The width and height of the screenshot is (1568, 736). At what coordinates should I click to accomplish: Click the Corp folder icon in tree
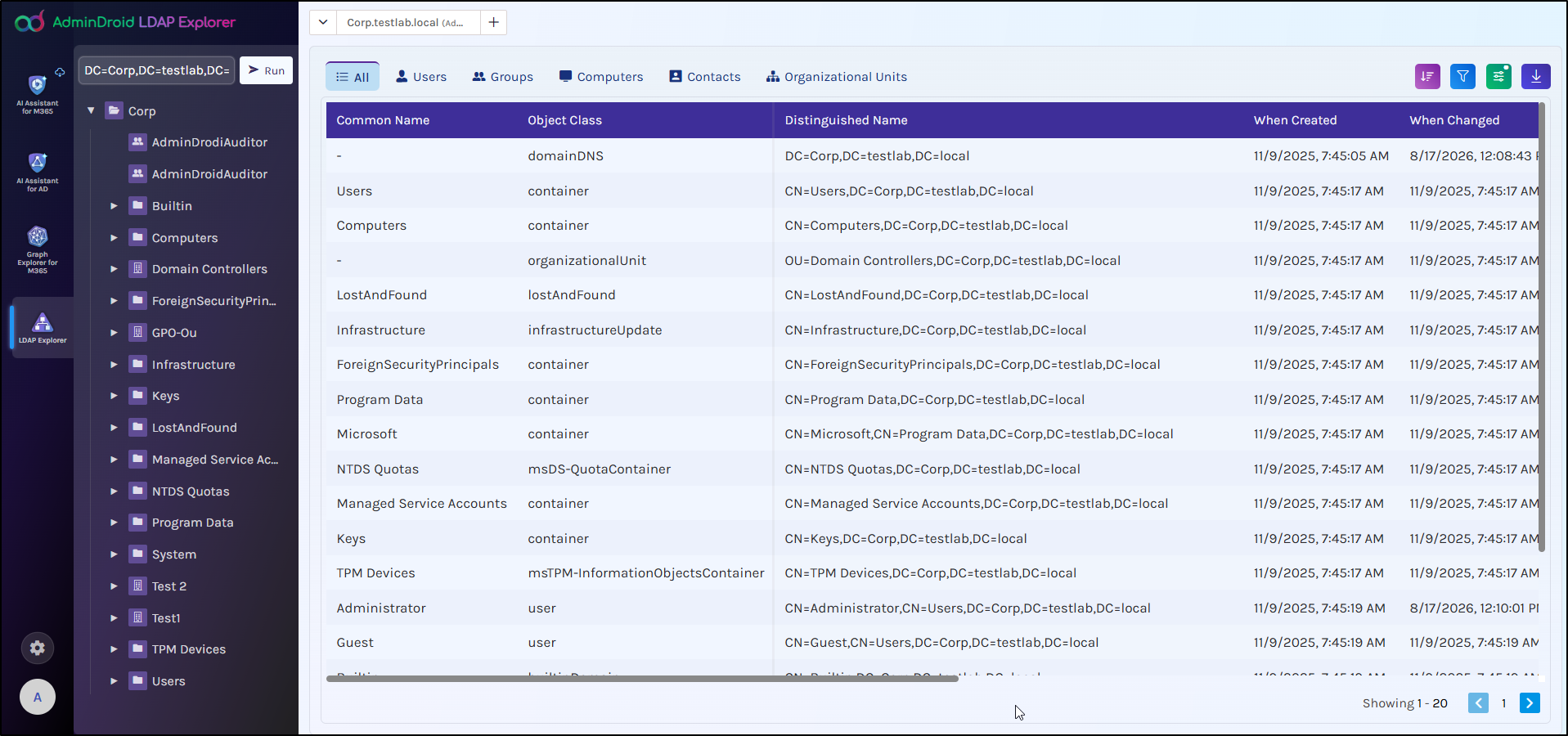115,110
